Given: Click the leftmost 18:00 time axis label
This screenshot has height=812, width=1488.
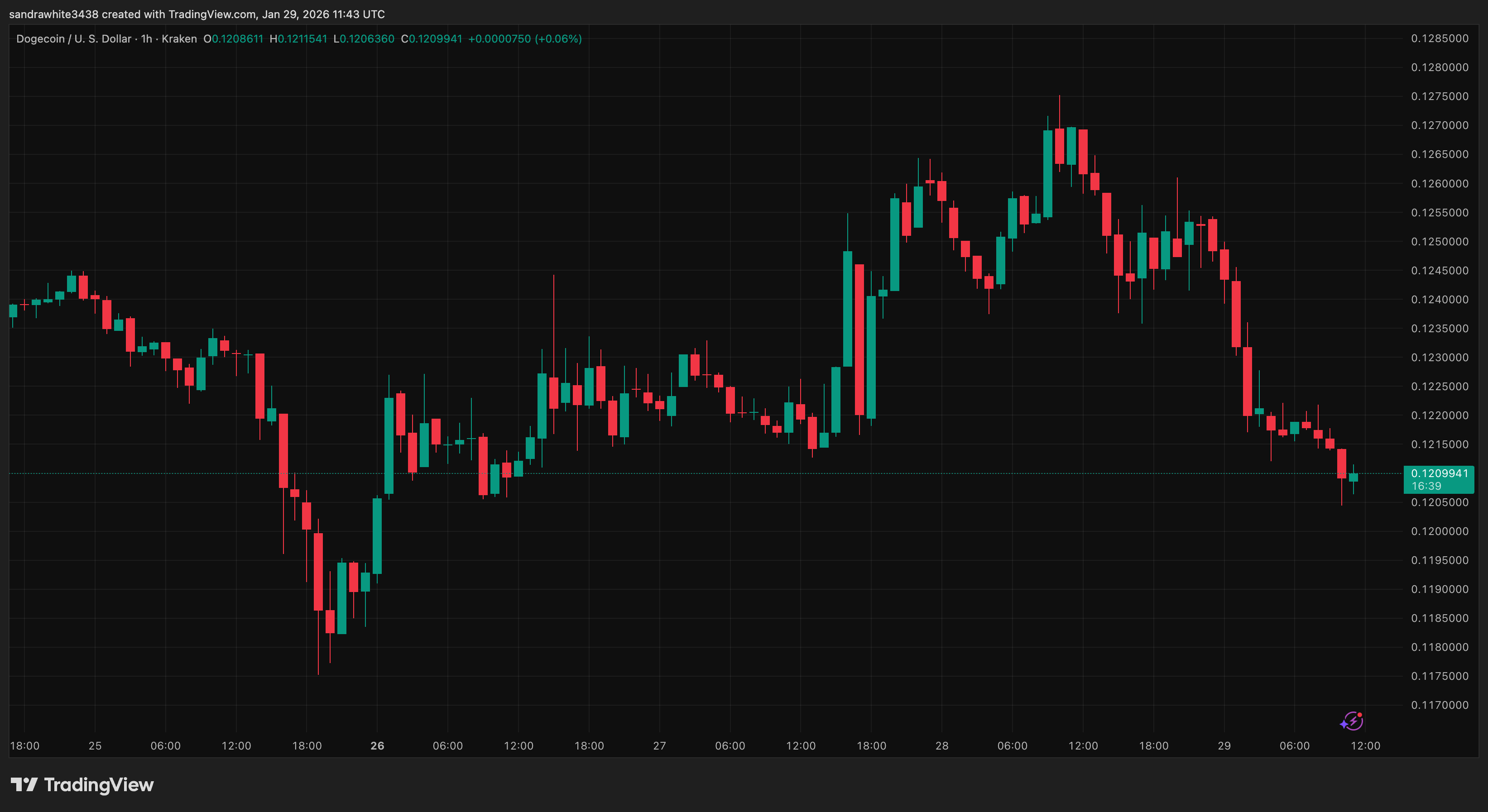Looking at the screenshot, I should [25, 745].
